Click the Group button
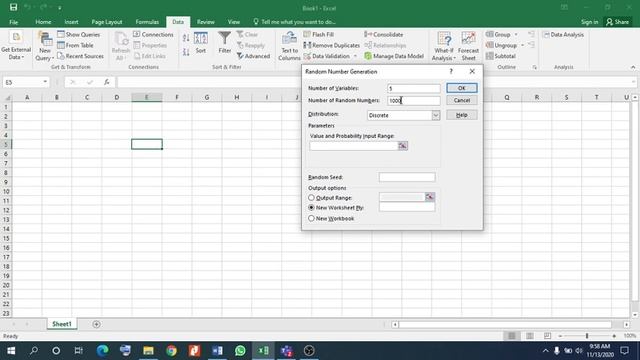 [x=498, y=35]
